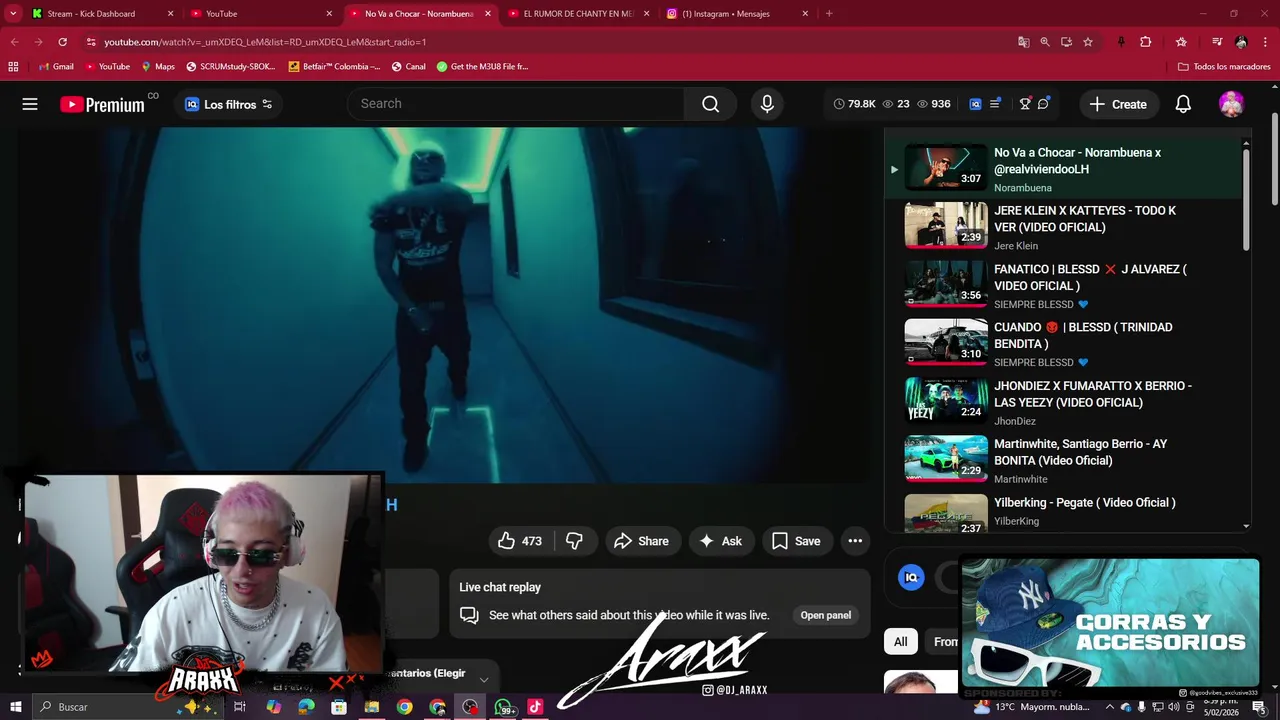
Task: Open the chat bubble icon in the stats bar
Action: click(1044, 104)
